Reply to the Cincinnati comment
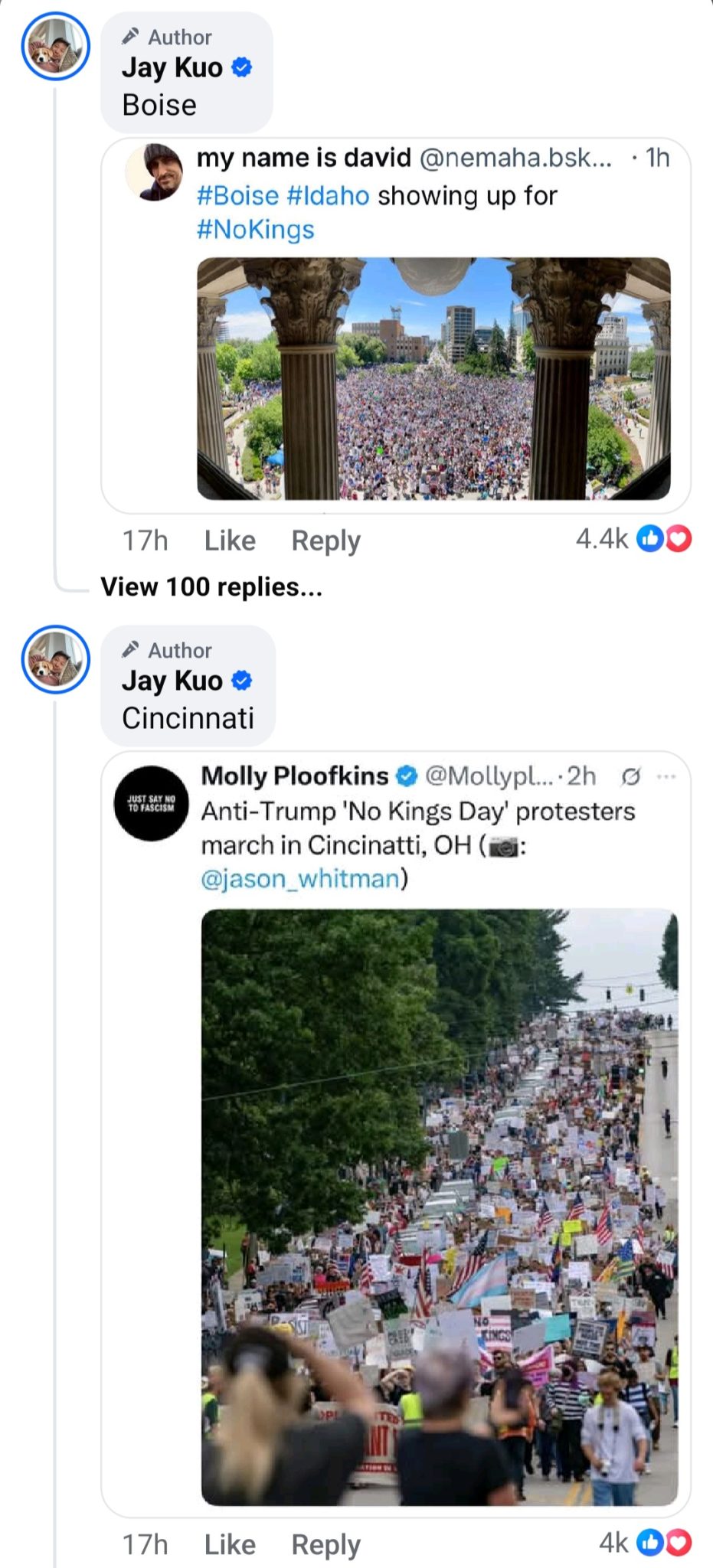Screen dimensions: 713x1568 325,1544
